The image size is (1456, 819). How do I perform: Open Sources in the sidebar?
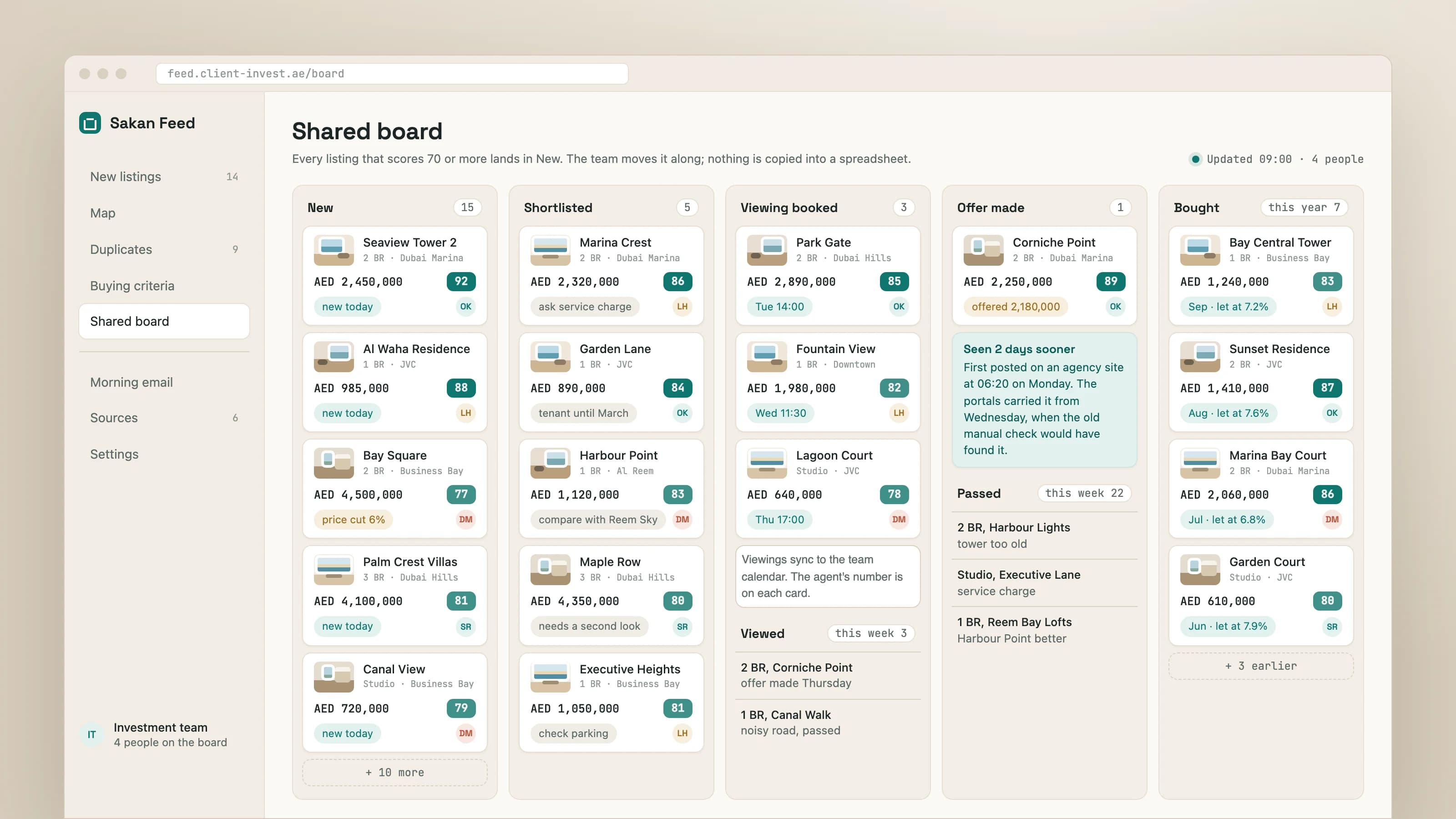[x=164, y=418]
